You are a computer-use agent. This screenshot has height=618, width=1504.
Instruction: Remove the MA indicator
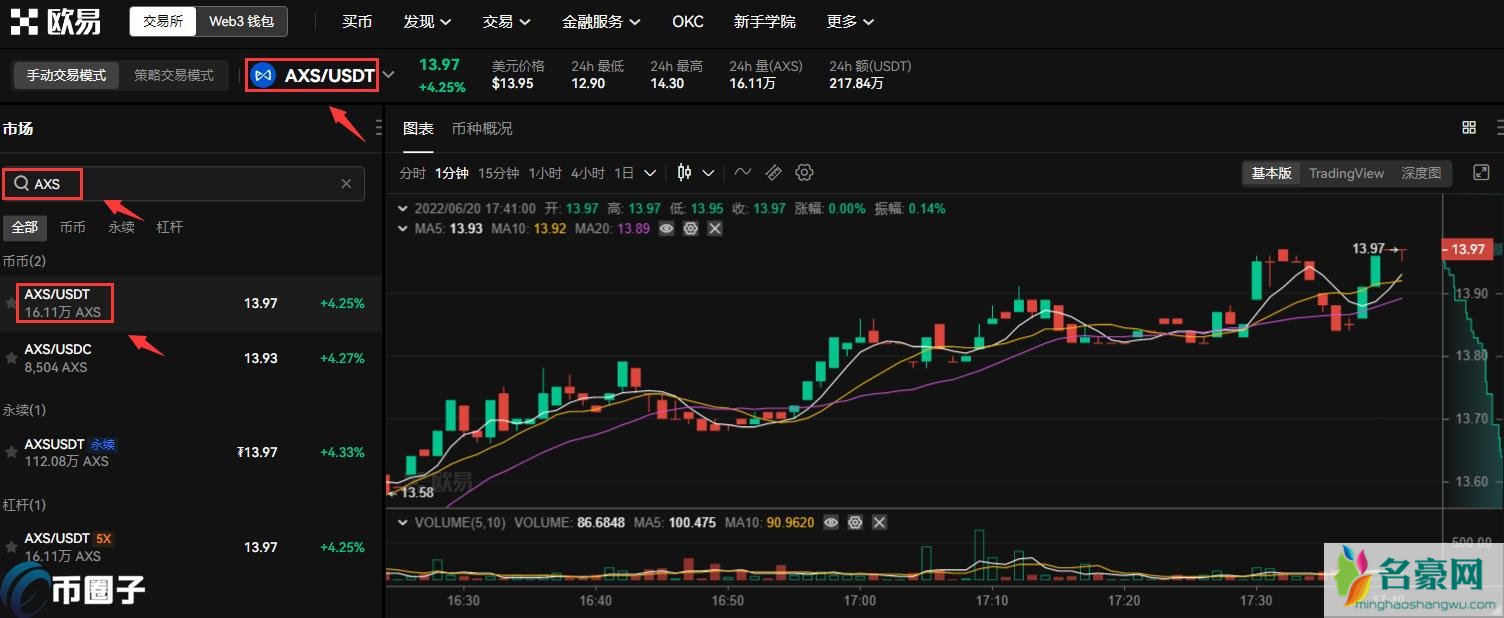715,229
